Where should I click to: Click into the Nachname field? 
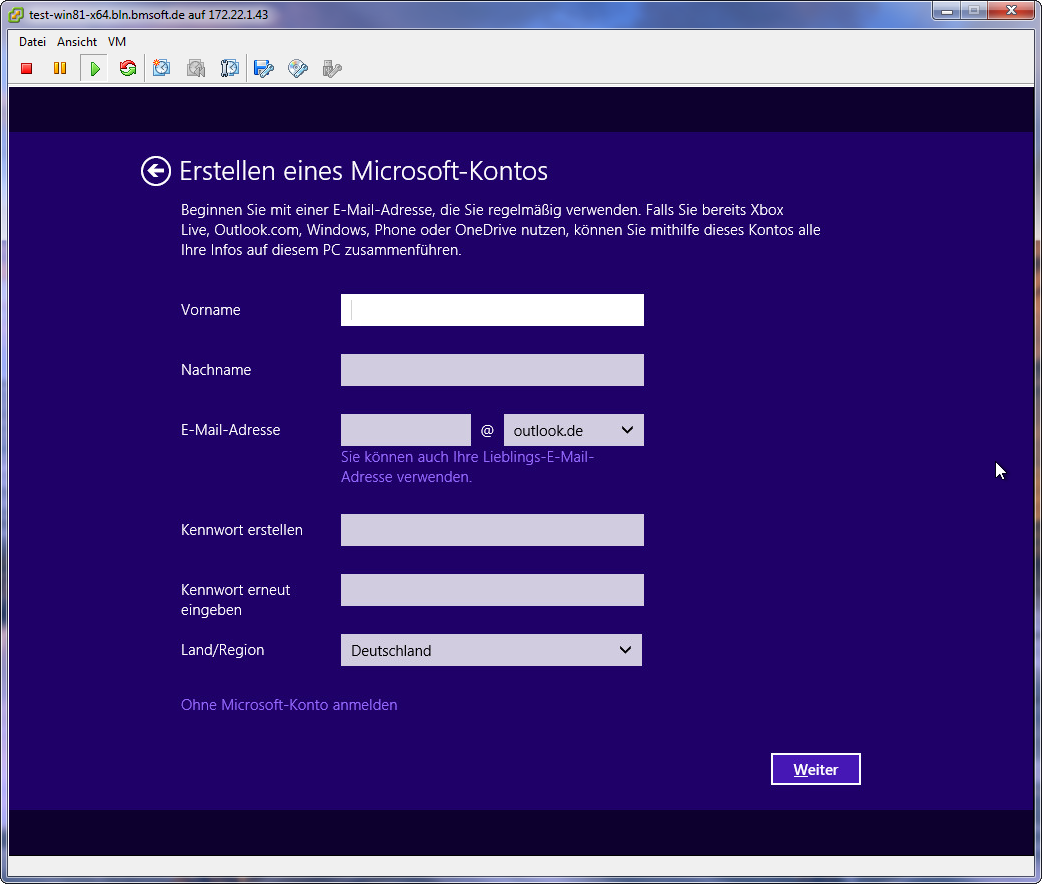(492, 370)
